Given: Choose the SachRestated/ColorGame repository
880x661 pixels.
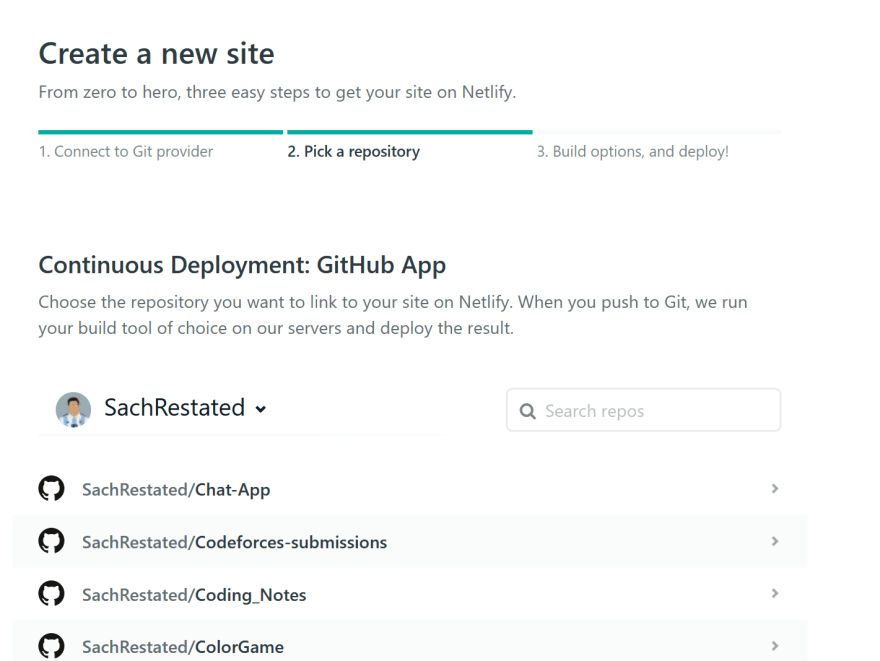Looking at the screenshot, I should 183,647.
